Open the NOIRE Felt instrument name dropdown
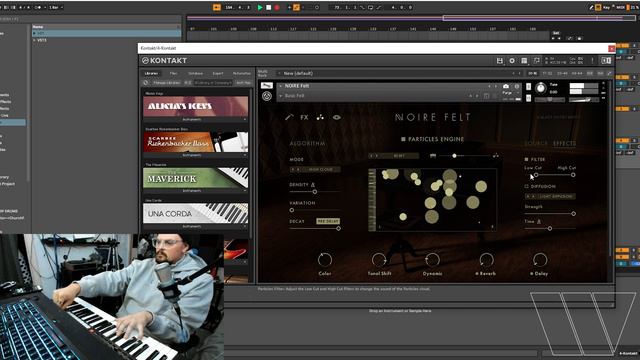The image size is (640, 360). click(280, 86)
